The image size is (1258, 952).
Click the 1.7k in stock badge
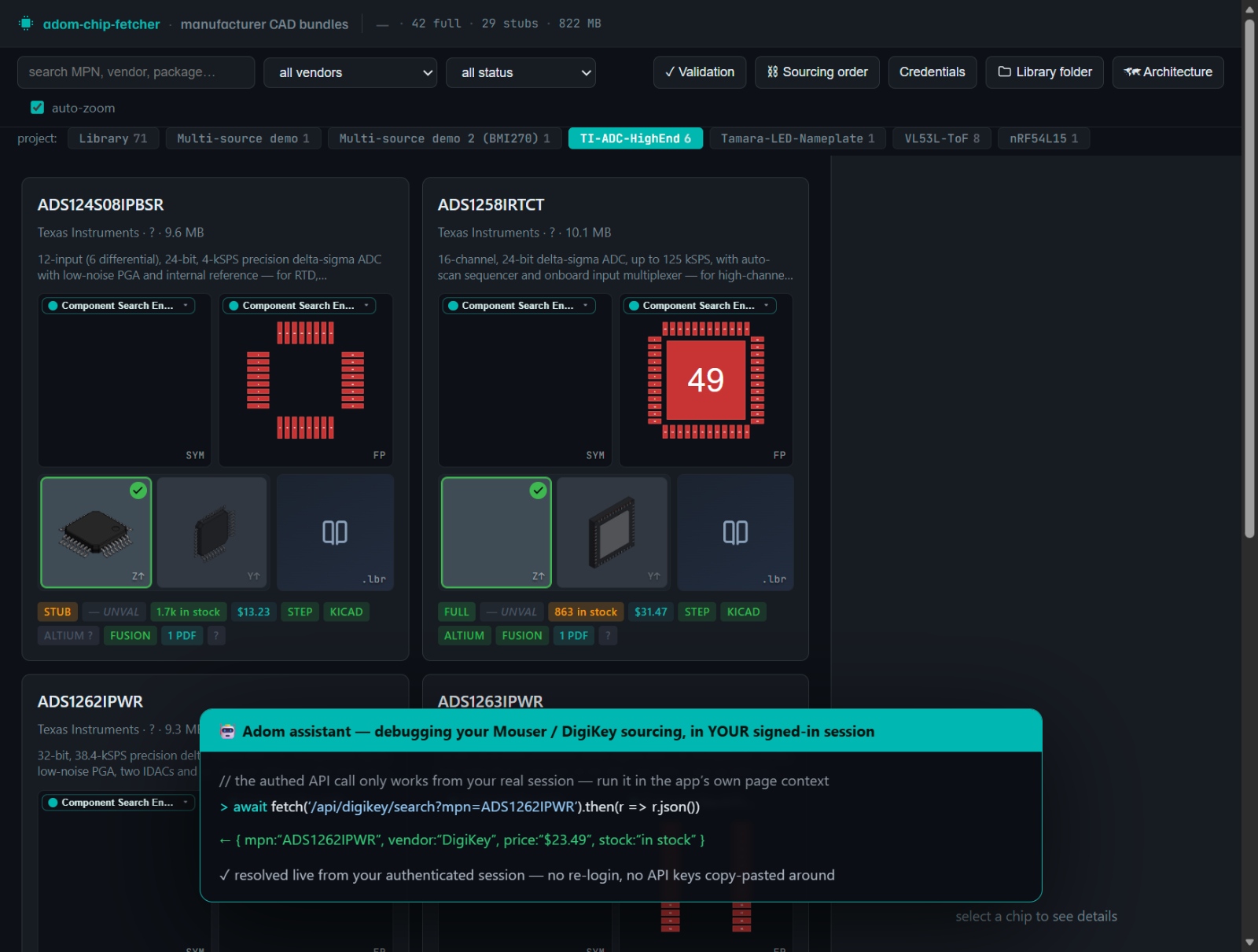(x=188, y=612)
